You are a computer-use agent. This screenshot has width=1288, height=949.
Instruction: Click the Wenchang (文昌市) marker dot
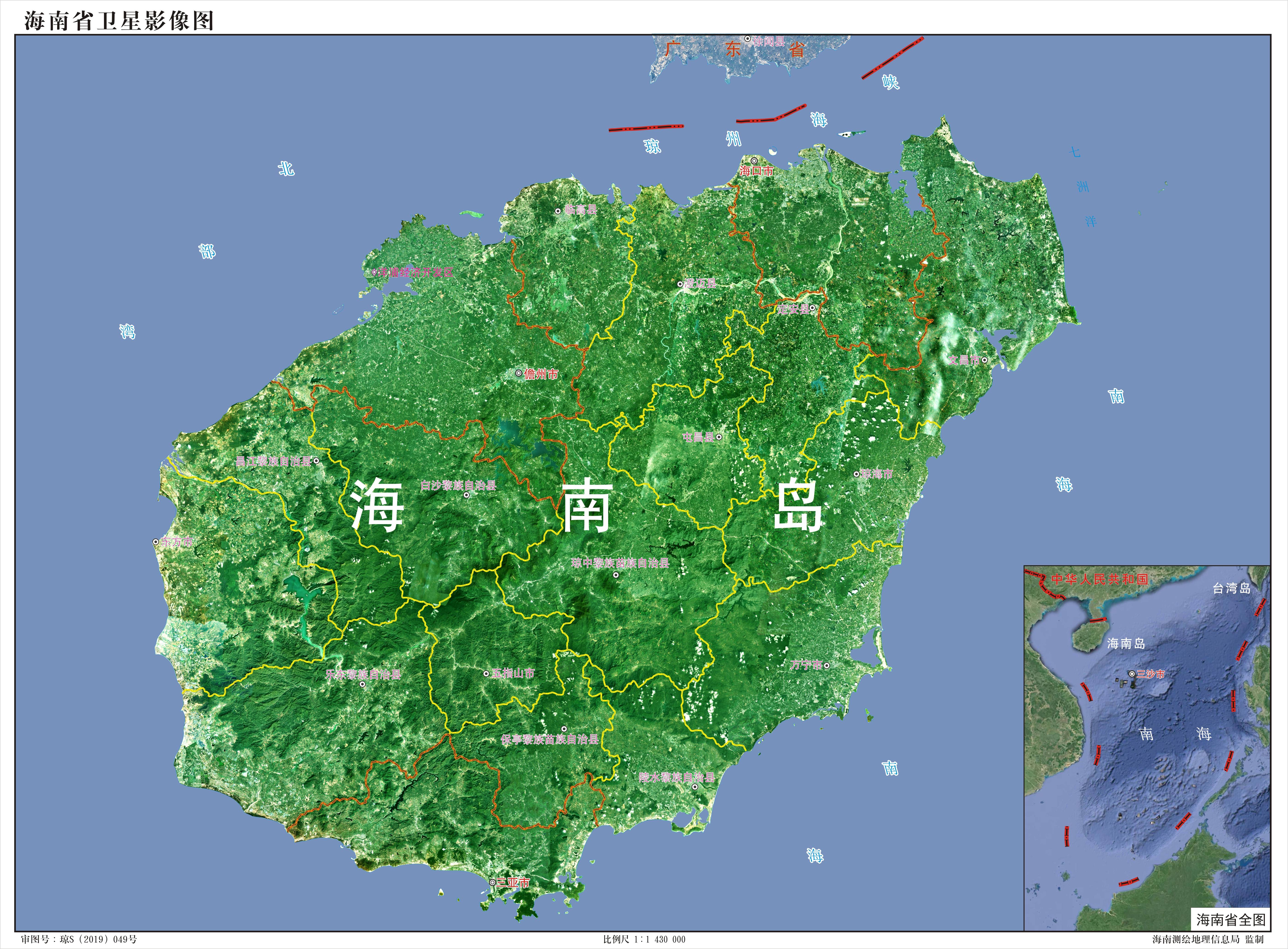[x=985, y=360]
